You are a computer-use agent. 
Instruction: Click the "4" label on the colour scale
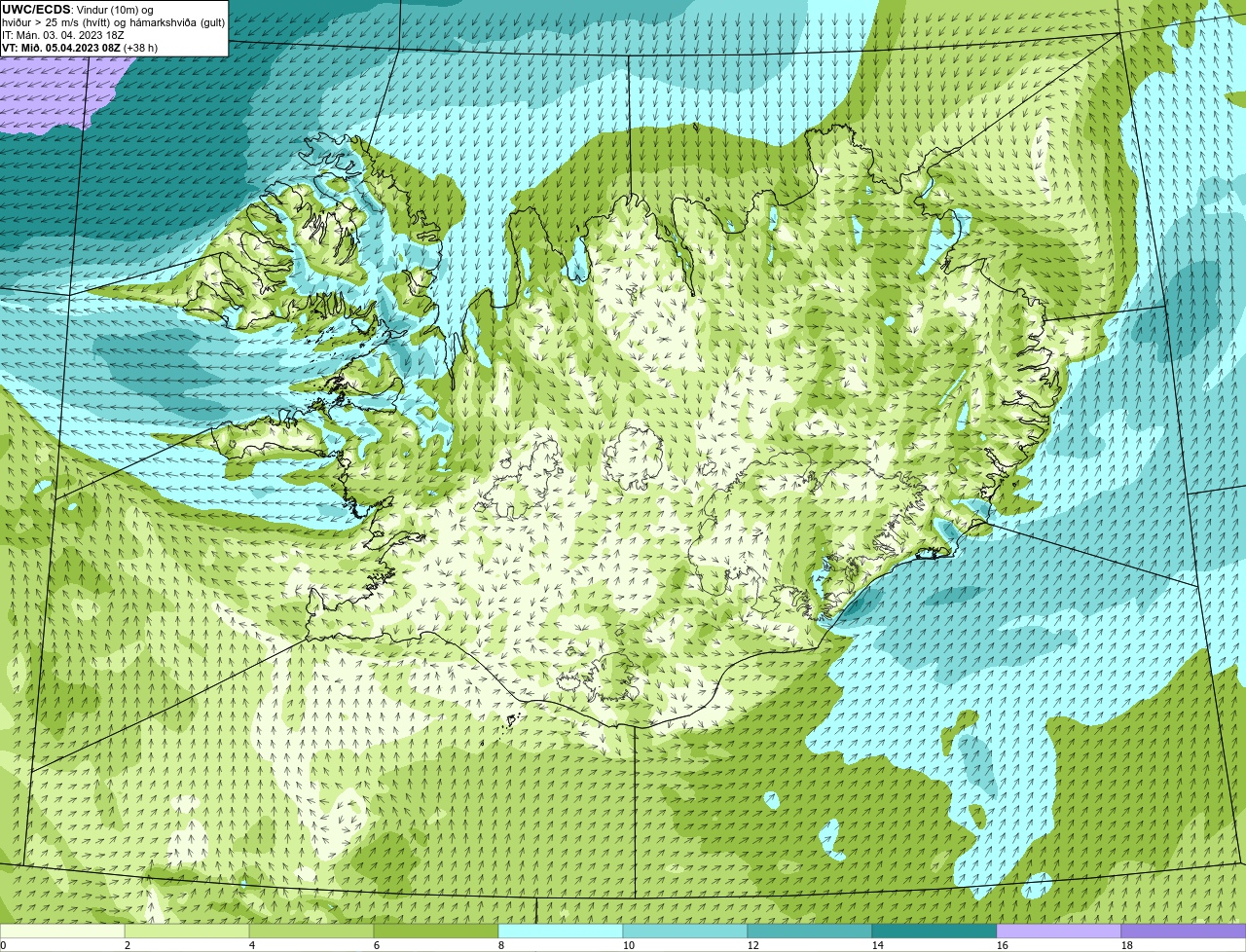tap(252, 945)
